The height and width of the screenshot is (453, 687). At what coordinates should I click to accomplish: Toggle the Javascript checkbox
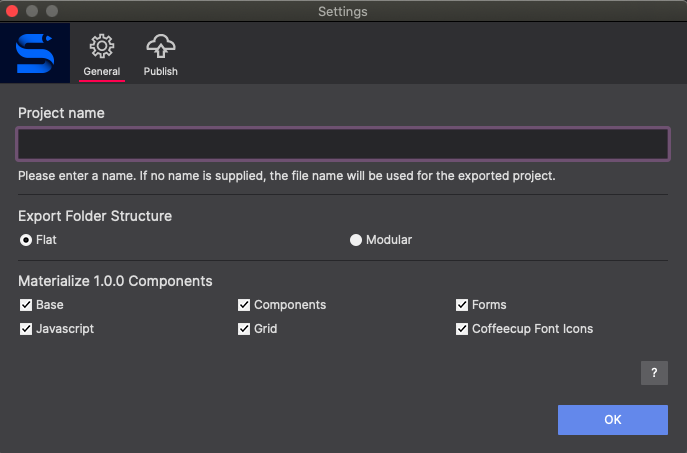point(26,329)
